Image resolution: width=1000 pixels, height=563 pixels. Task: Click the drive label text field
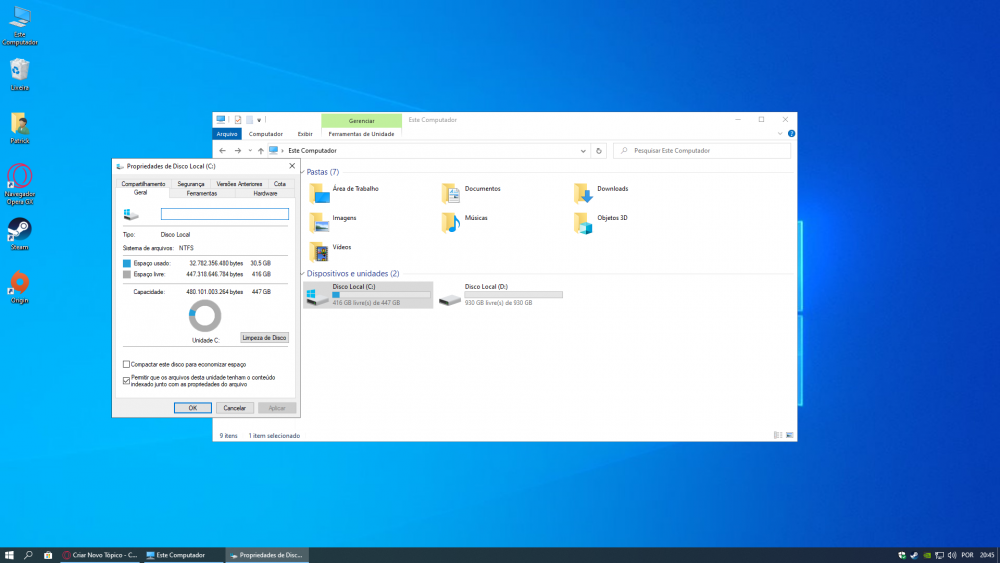click(224, 214)
